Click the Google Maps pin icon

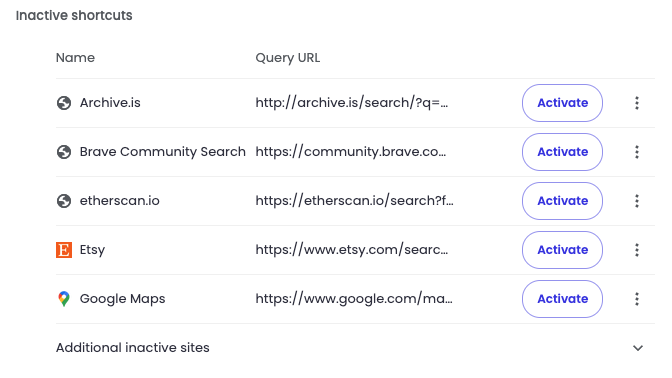click(x=64, y=299)
